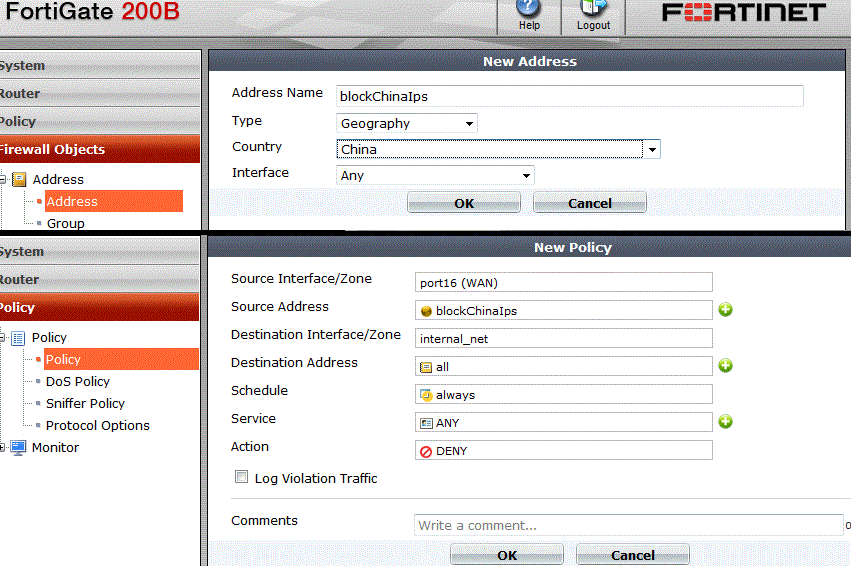Add another Service with green plus

pyautogui.click(x=726, y=422)
